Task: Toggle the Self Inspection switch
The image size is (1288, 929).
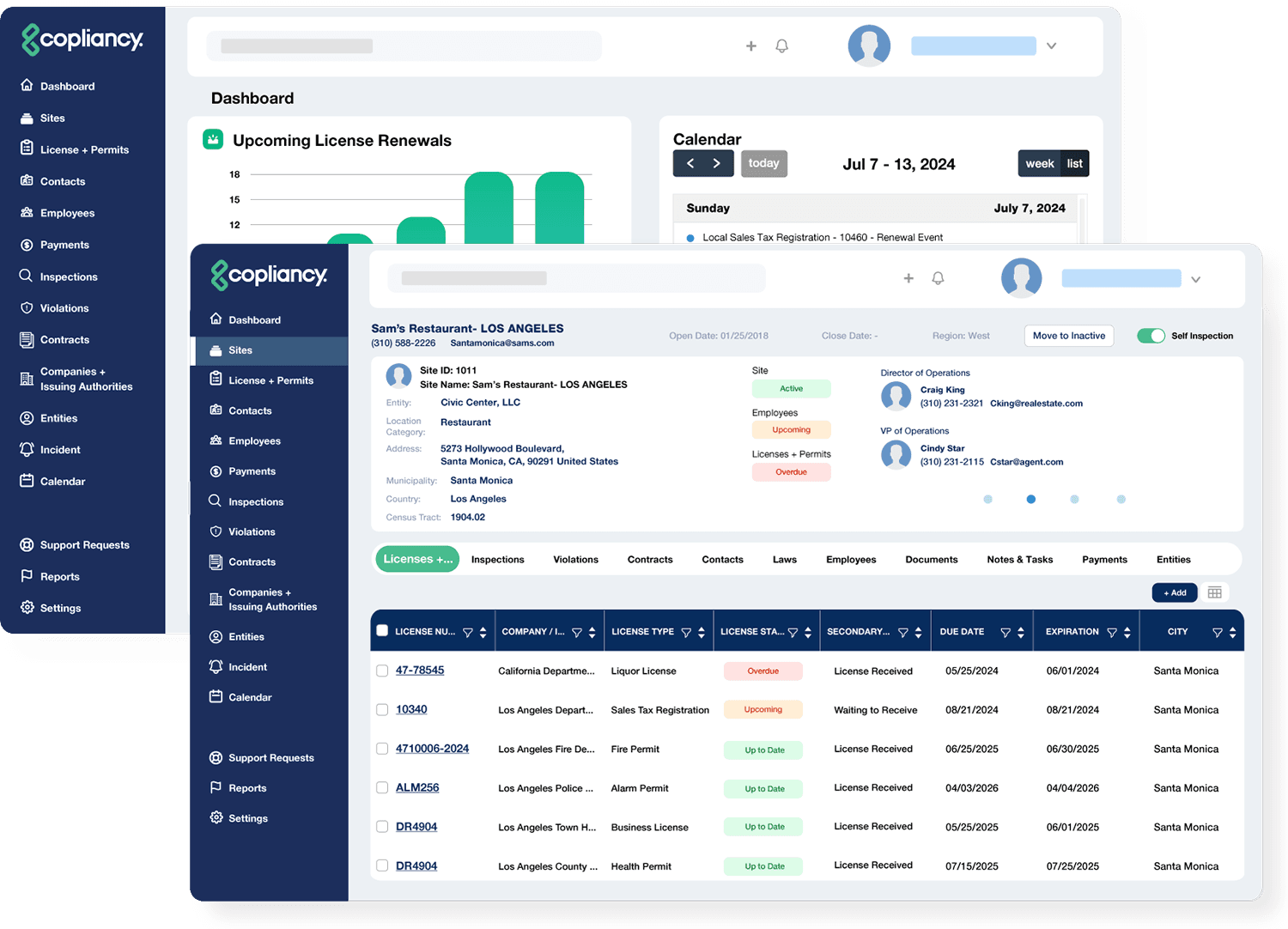Action: pos(1151,336)
